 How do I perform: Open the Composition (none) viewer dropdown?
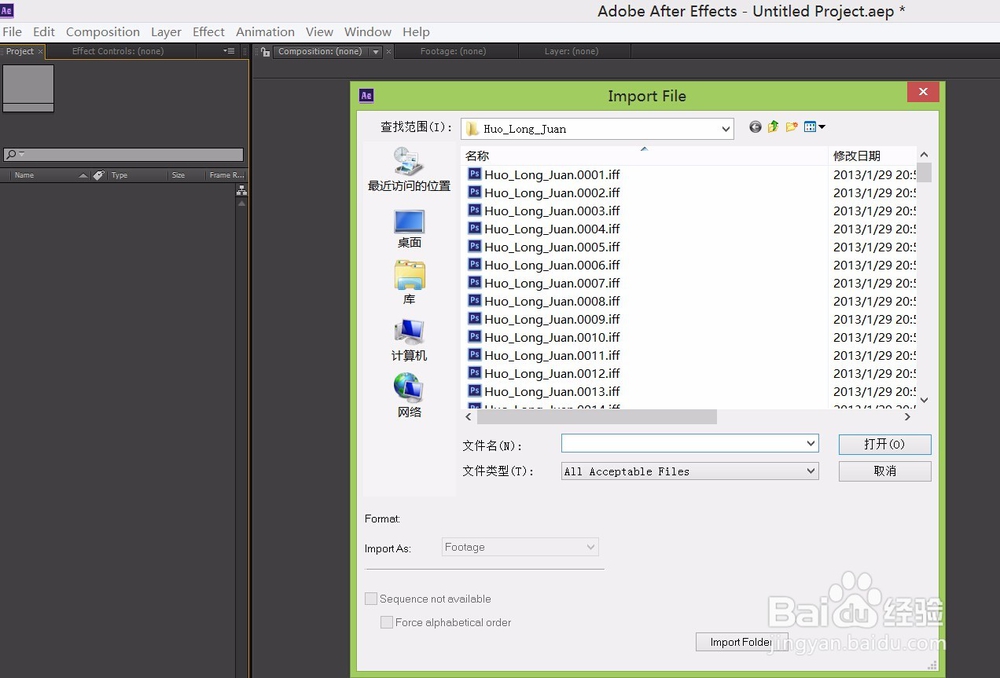[376, 52]
